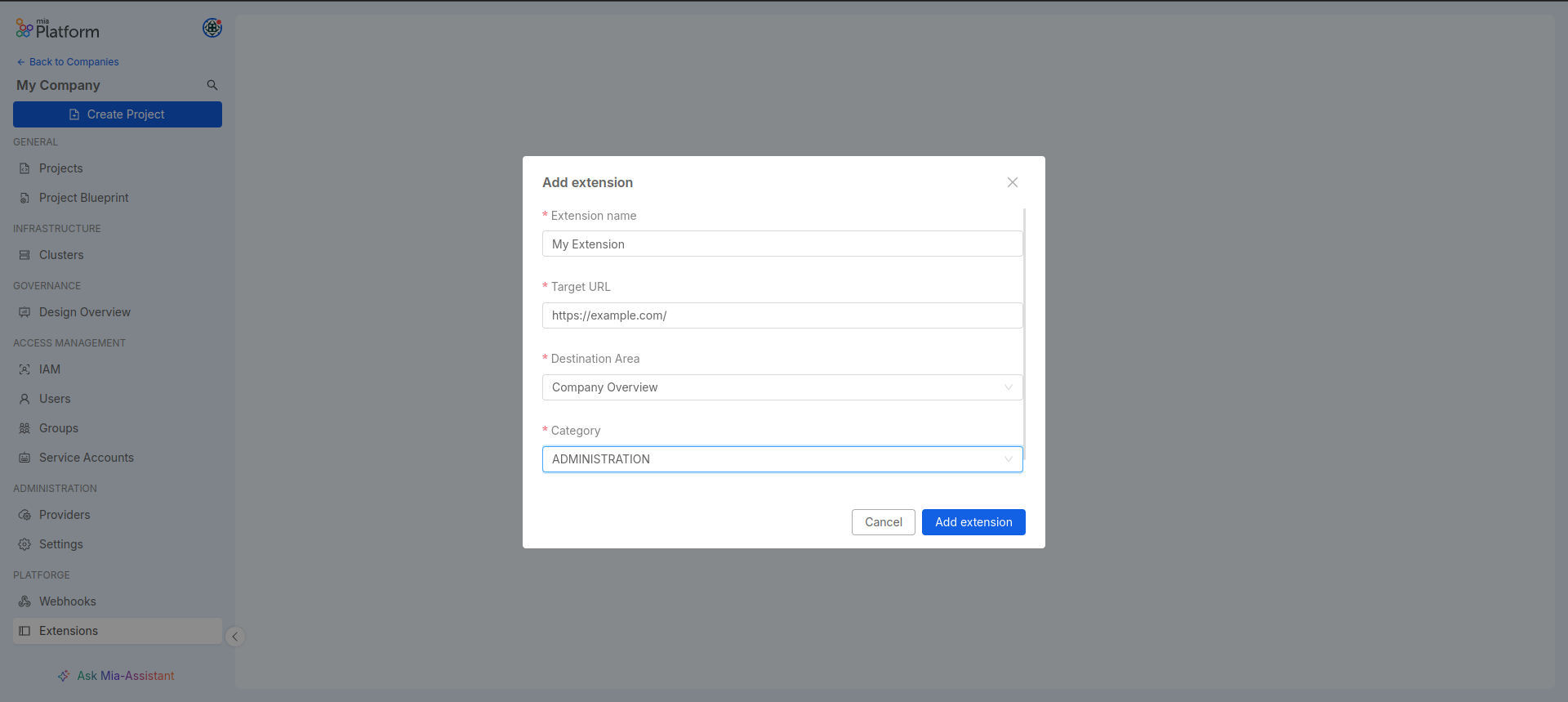Open the Service Accounts menu item
The width and height of the screenshot is (1568, 702).
[x=118, y=458]
